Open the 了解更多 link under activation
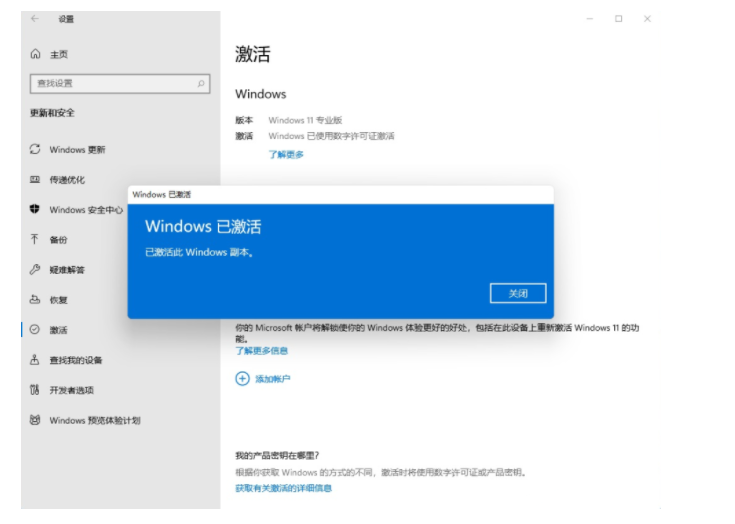This screenshot has width=735, height=524. [286, 155]
